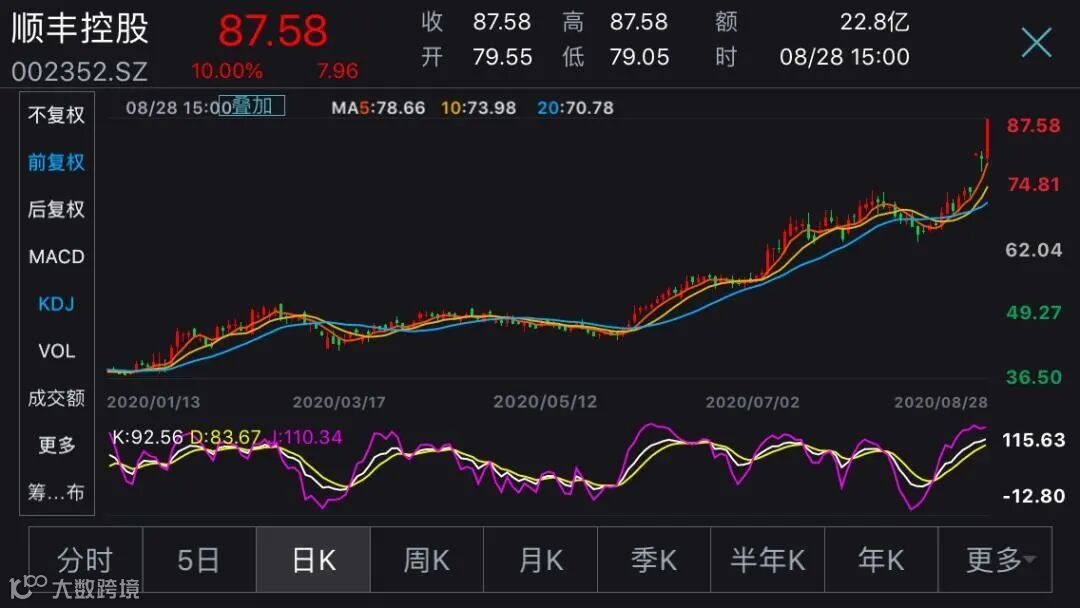
Task: Click K:92.56 KDJ value
Action: [x=147, y=437]
